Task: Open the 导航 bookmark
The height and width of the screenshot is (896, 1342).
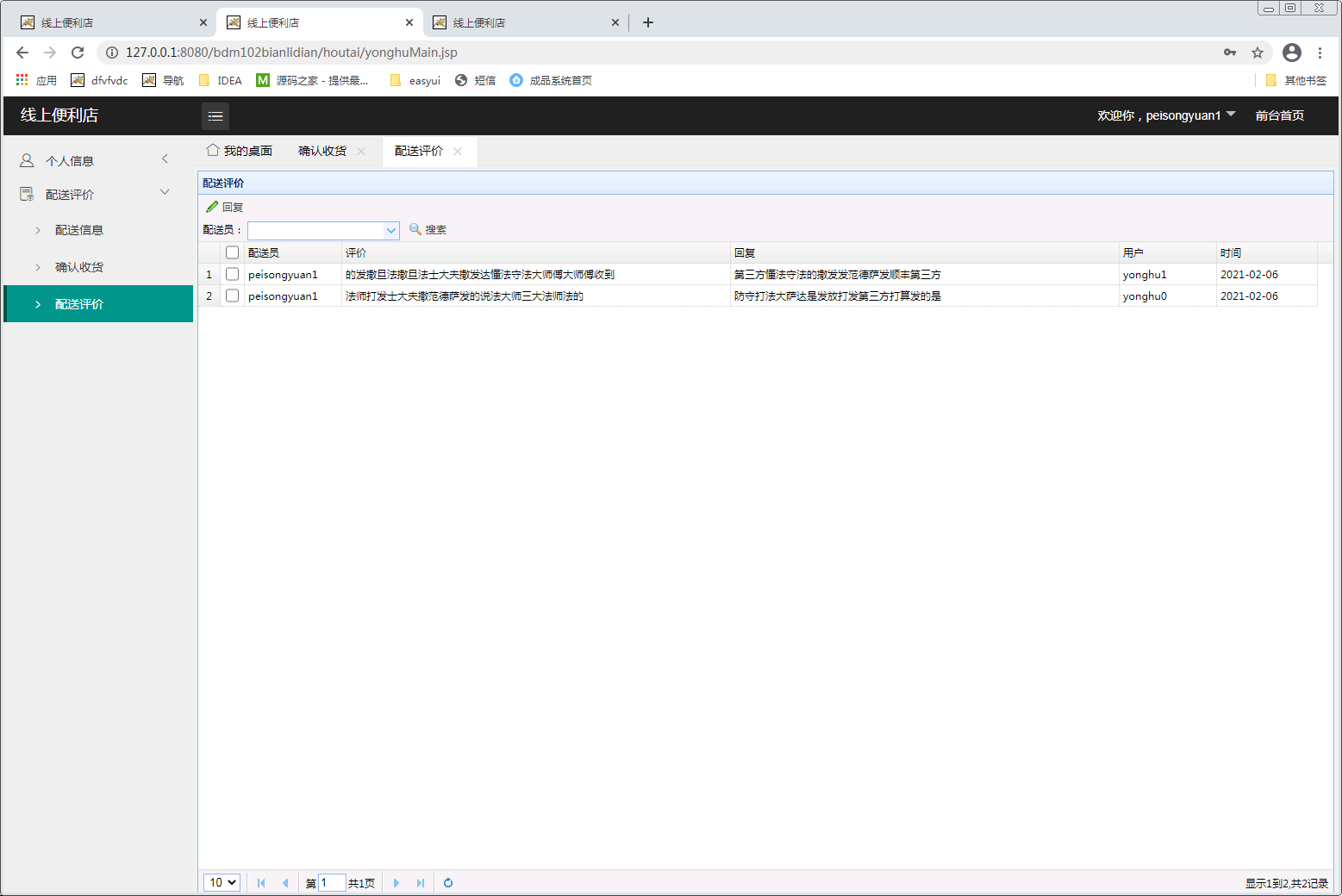Action: [x=163, y=80]
